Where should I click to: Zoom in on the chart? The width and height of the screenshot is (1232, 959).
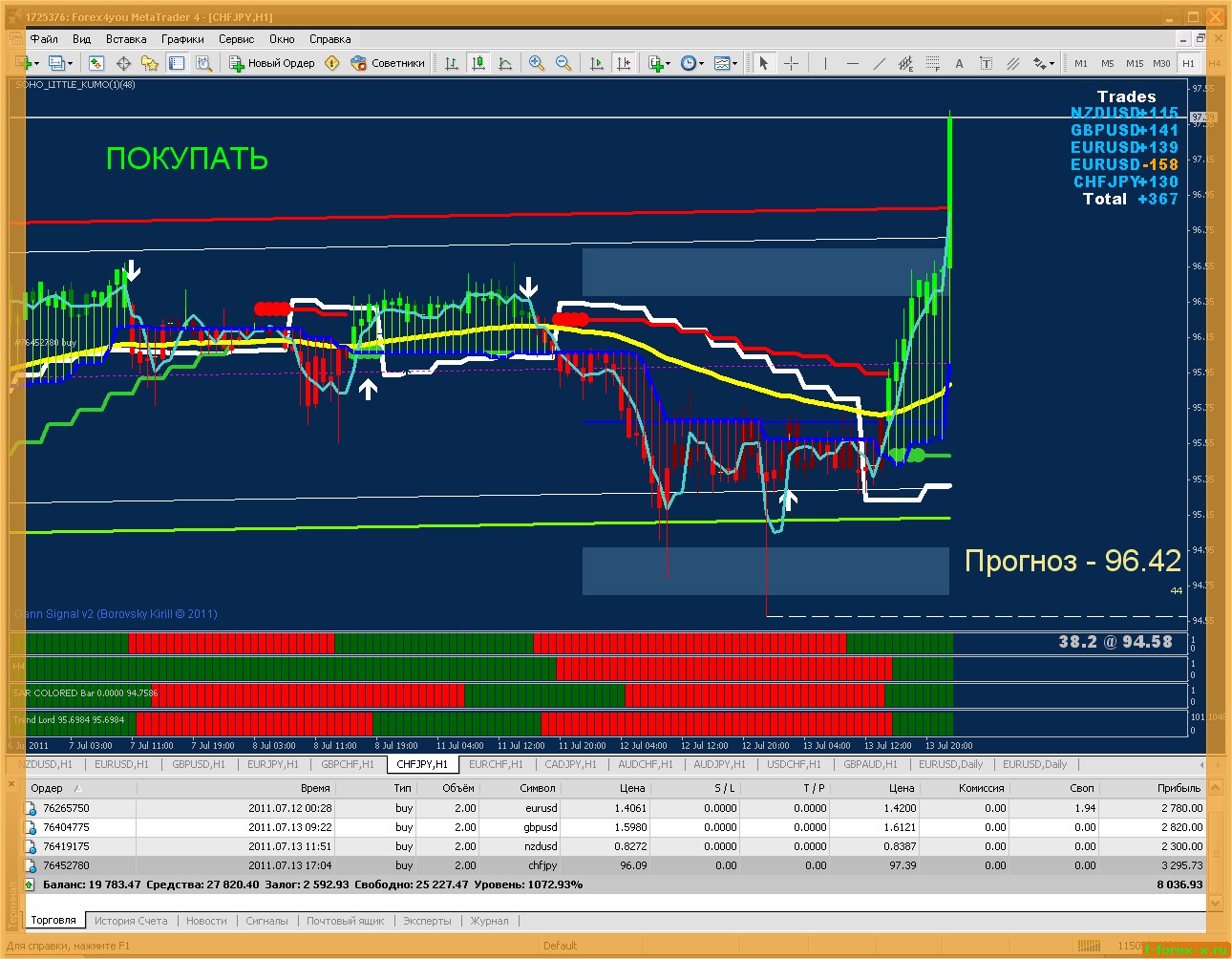[x=537, y=63]
